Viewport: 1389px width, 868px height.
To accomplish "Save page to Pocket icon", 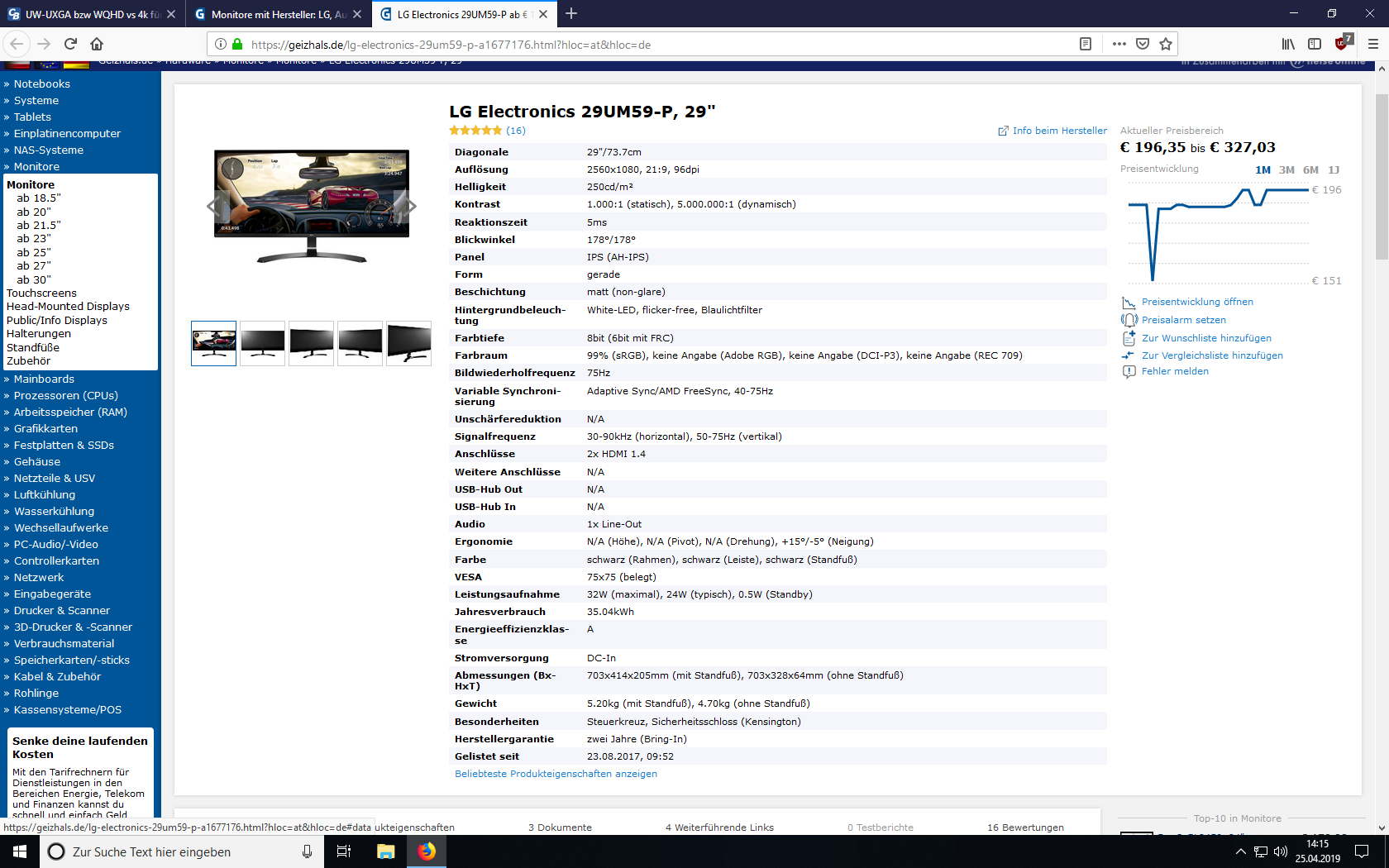I will (x=1142, y=44).
